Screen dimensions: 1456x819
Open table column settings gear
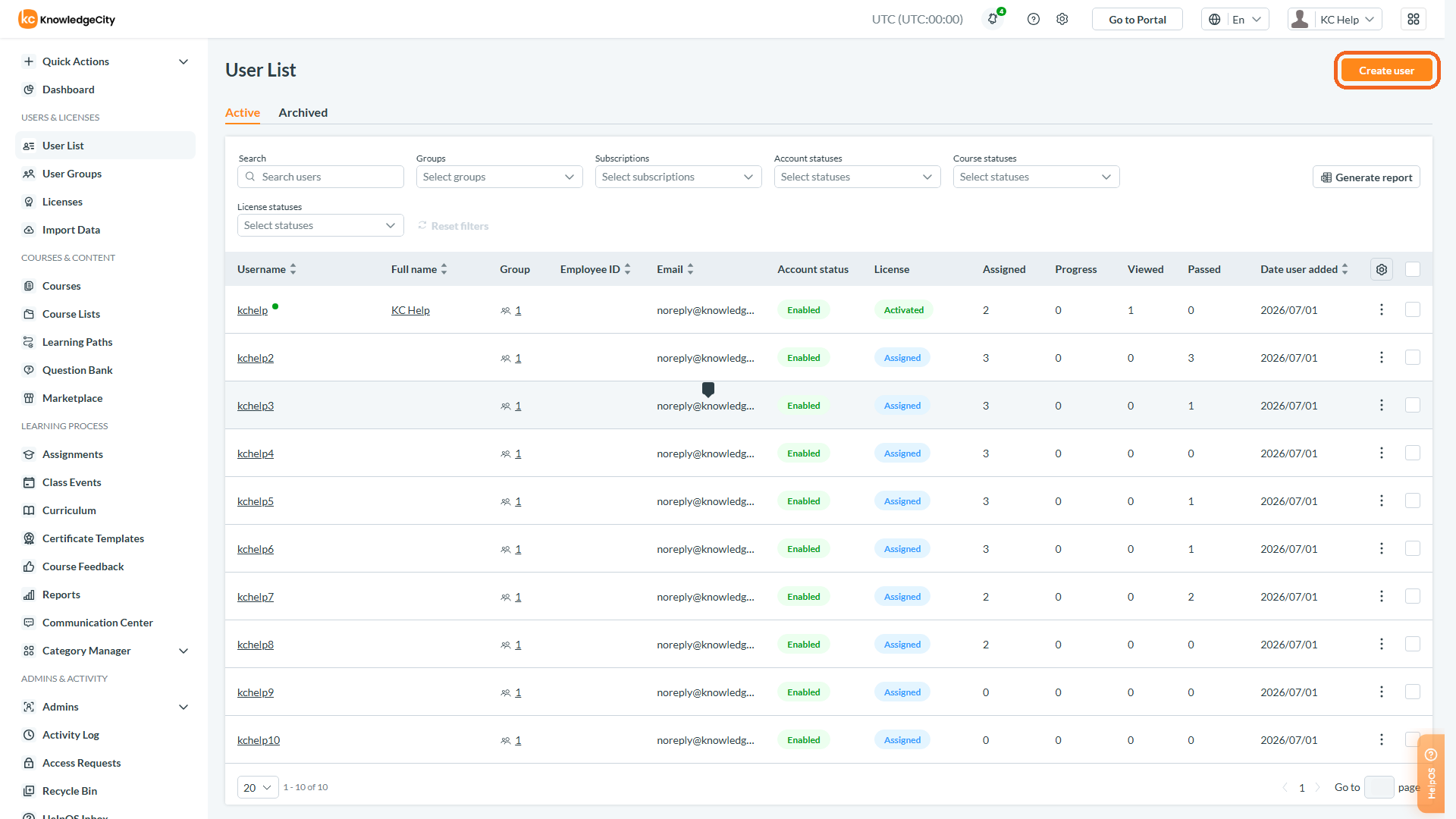1382,269
